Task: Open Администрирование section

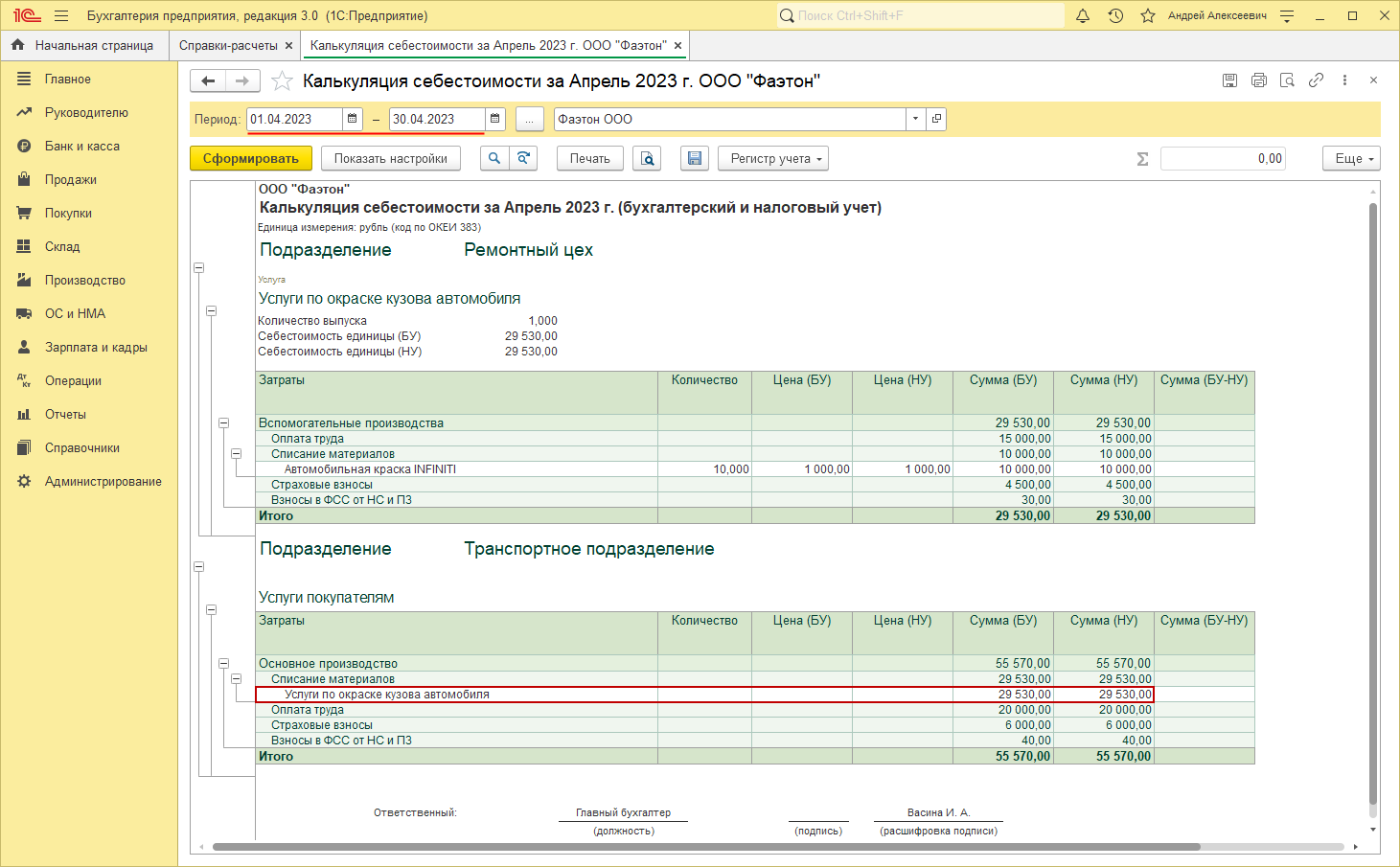Action: (x=103, y=482)
